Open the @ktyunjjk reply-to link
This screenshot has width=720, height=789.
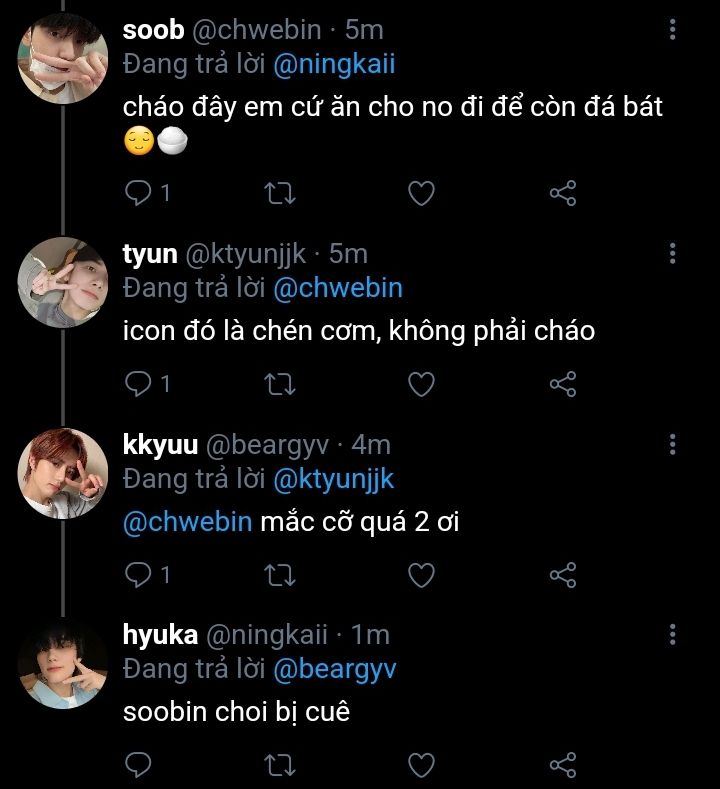point(335,479)
